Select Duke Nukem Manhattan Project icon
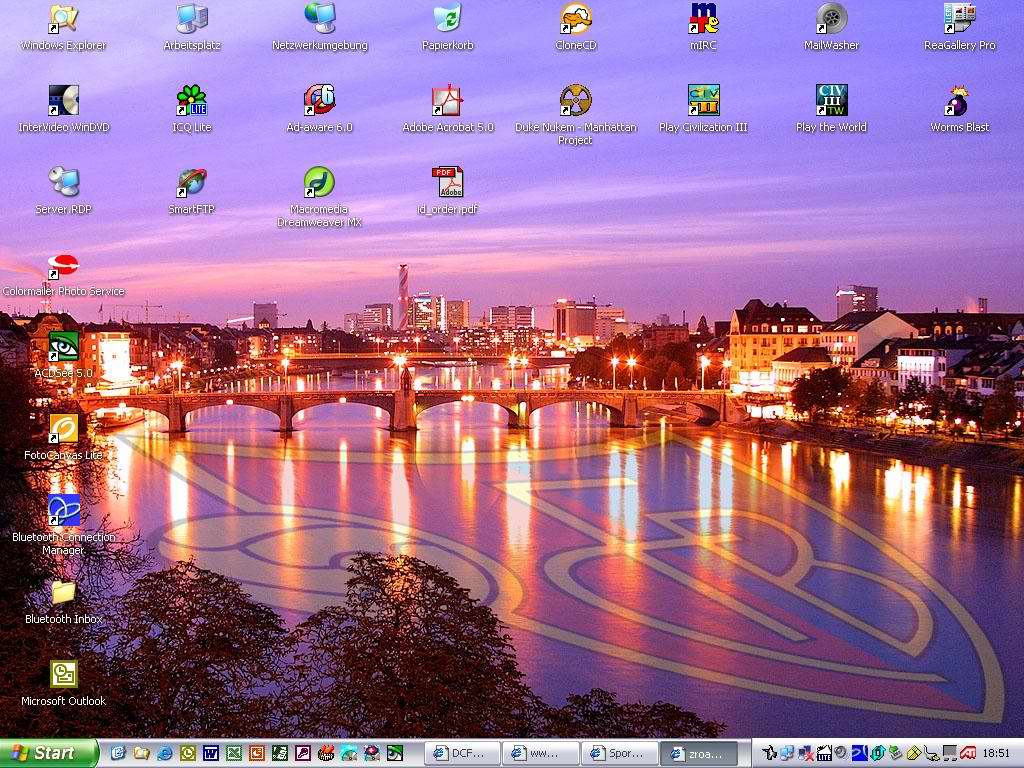This screenshot has height=768, width=1024. point(575,116)
